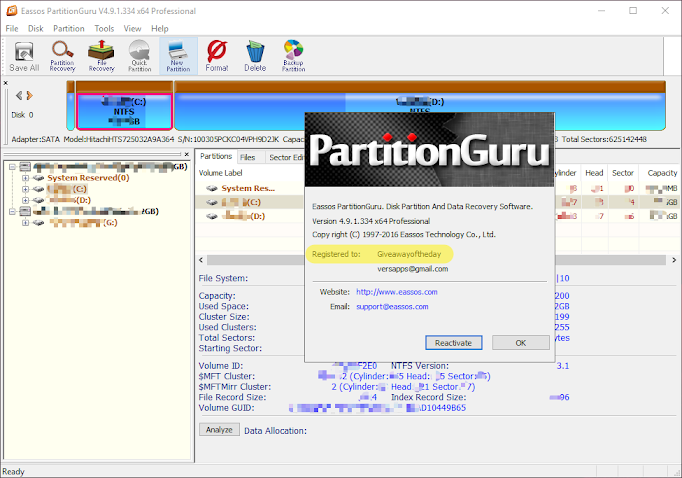682x478 pixels.
Task: Switch to the Files tab
Action: pyautogui.click(x=247, y=157)
